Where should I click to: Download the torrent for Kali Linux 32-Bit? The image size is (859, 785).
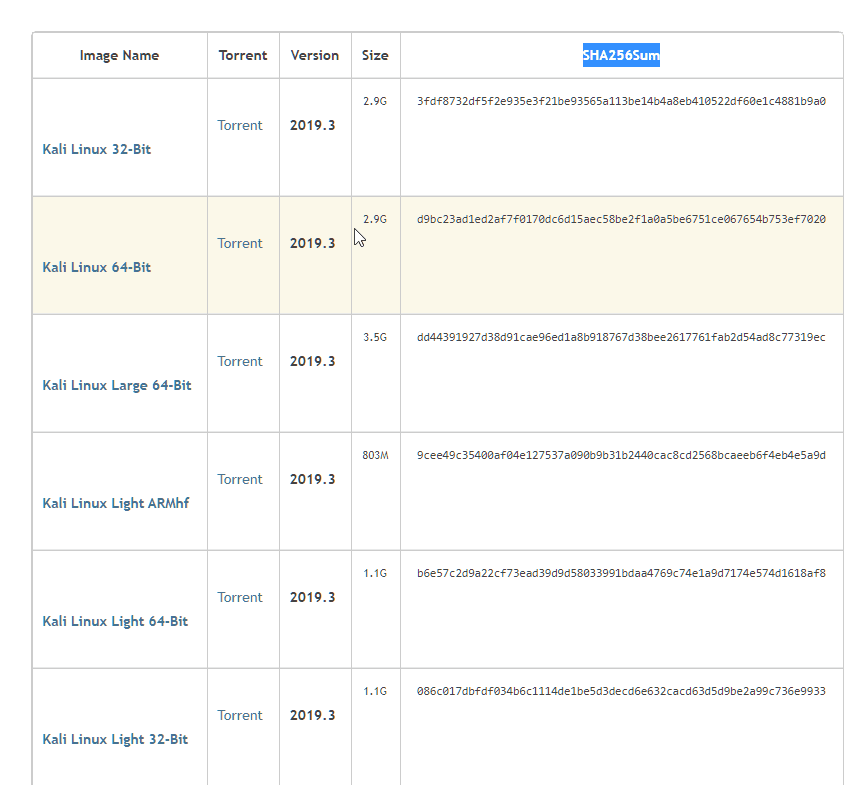coord(240,125)
